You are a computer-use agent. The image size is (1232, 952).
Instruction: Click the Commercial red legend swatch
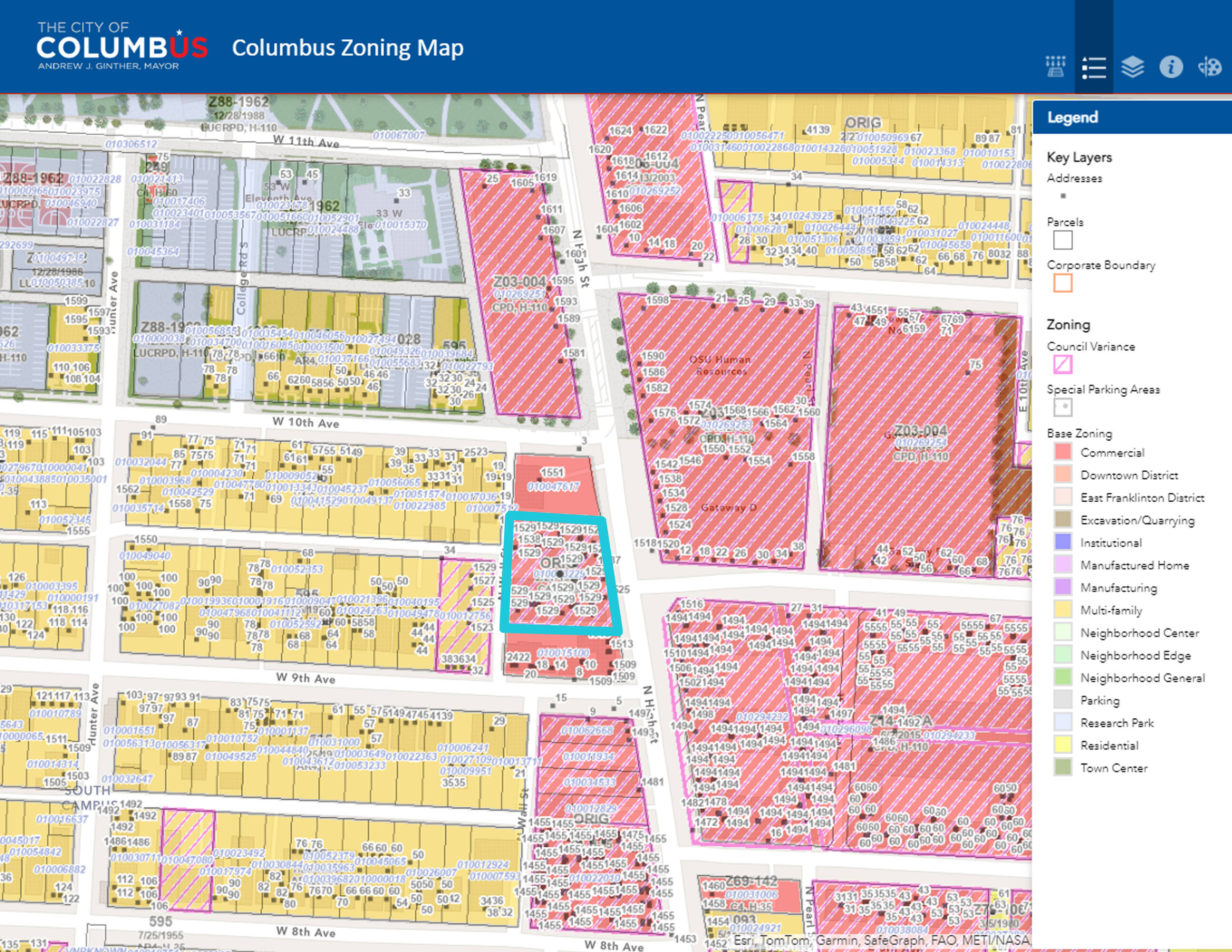[x=1063, y=452]
